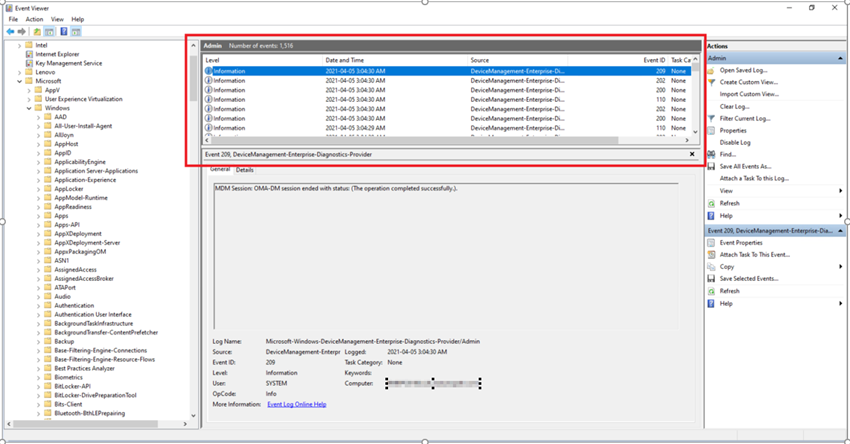Open the Help menu in menu bar
The width and height of the screenshot is (850, 444).
click(x=78, y=19)
